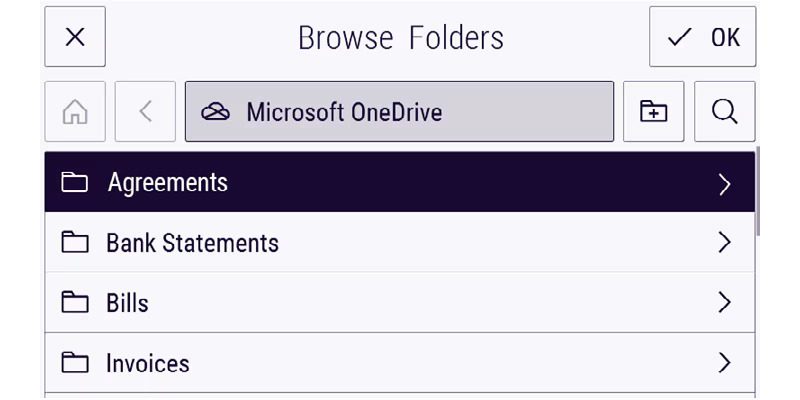Open folder search
The image size is (800, 400).
[725, 112]
